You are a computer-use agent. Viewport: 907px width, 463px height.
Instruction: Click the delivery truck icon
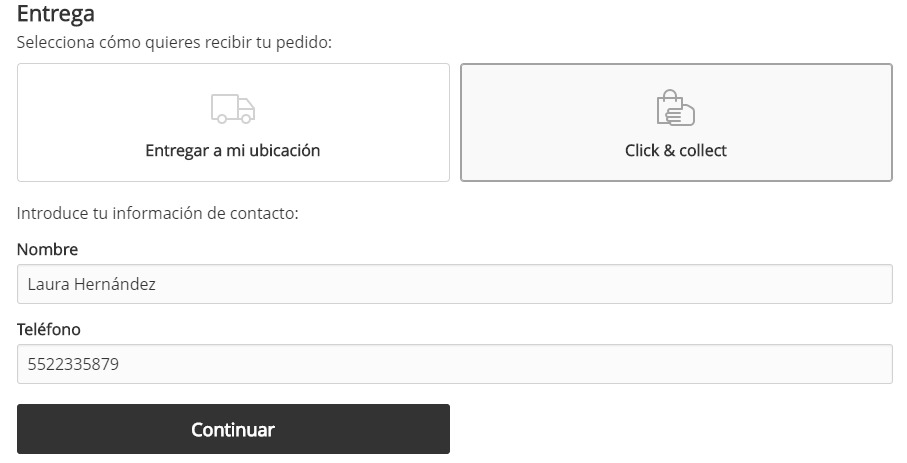[233, 109]
